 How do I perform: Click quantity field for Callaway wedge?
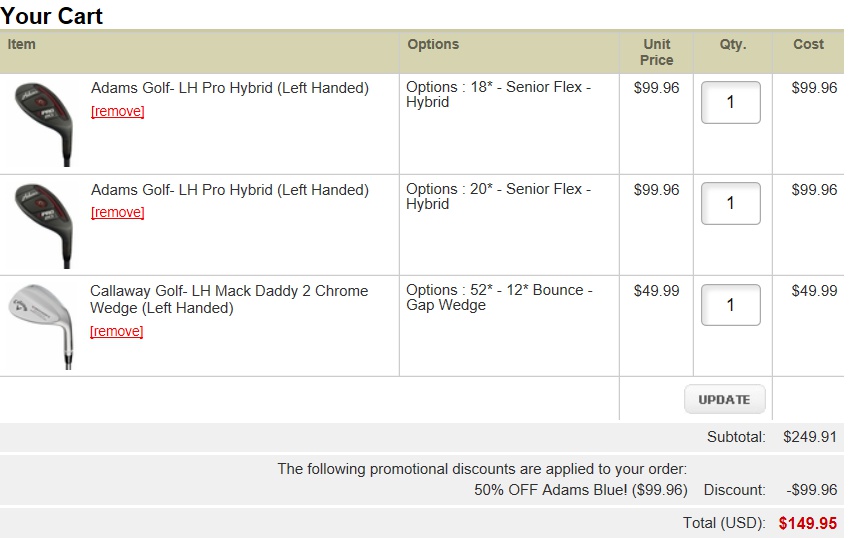(x=730, y=304)
